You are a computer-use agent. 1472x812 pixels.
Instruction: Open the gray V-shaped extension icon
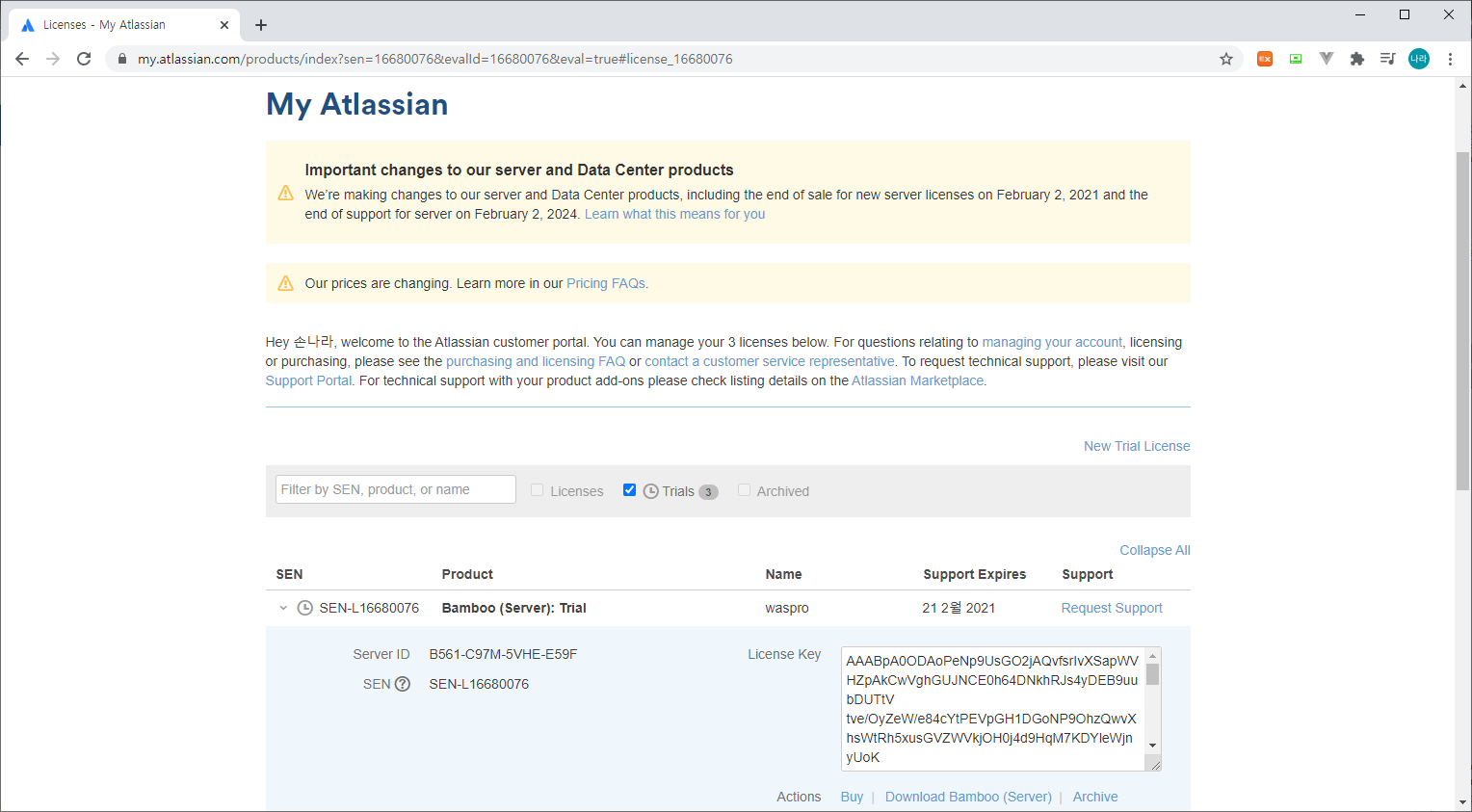1327,59
